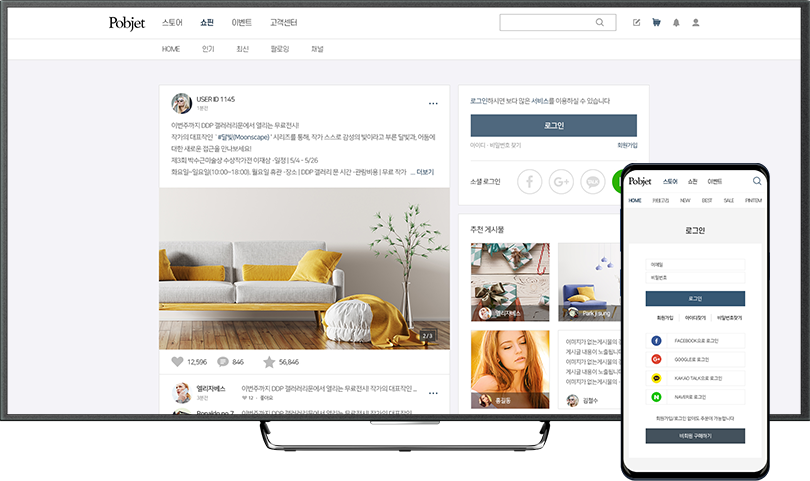The image size is (810, 481).
Task: Click the FACEBOOK login row on the phone
Action: [x=695, y=340]
